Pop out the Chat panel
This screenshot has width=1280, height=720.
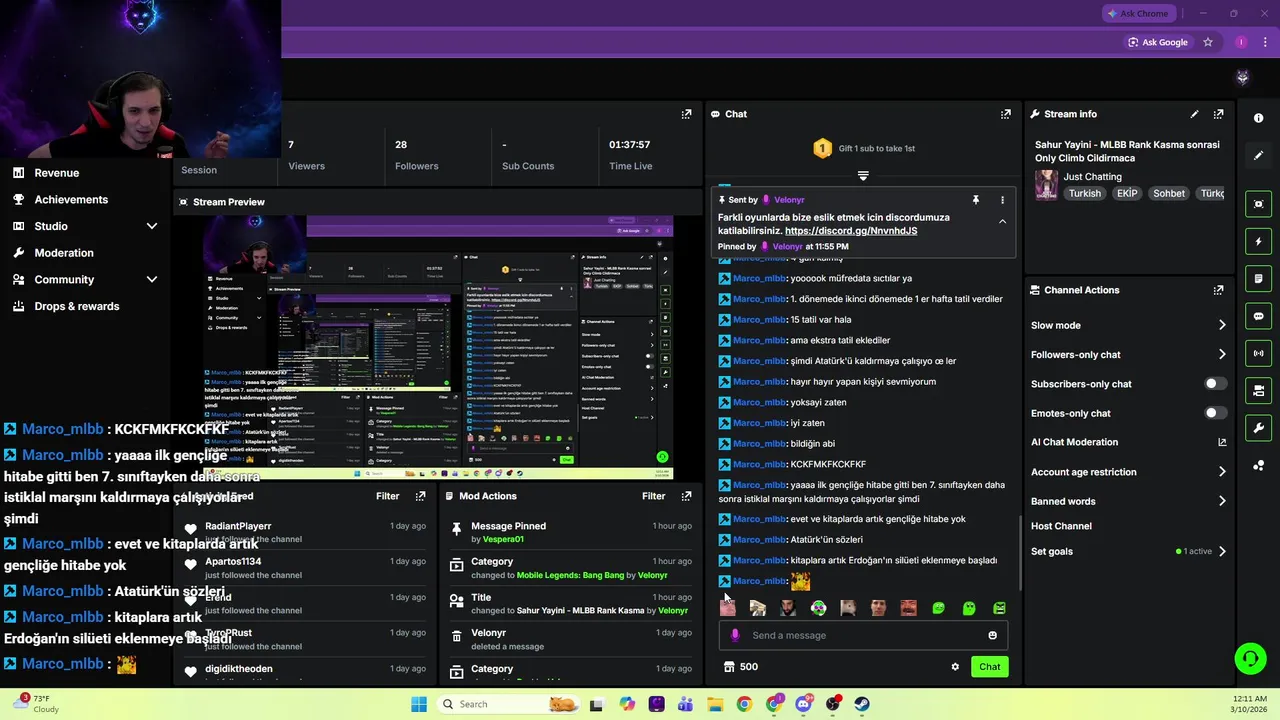[1005, 114]
